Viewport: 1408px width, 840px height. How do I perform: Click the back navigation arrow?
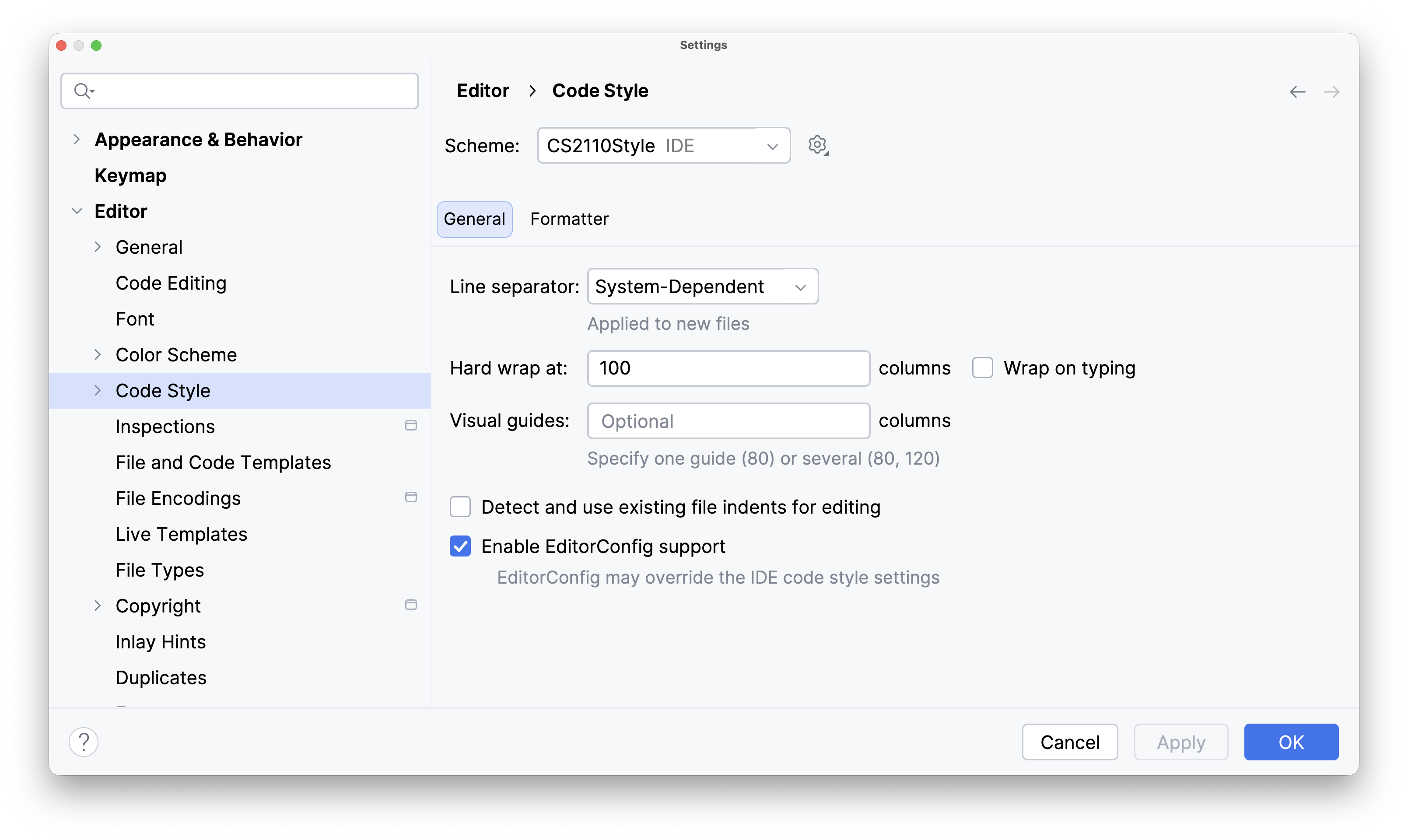(x=1298, y=92)
